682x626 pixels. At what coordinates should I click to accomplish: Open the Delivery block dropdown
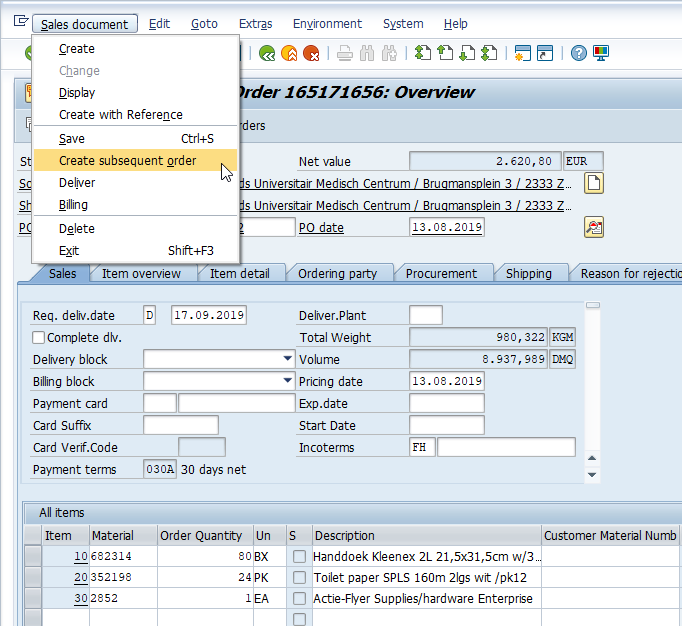[287, 359]
